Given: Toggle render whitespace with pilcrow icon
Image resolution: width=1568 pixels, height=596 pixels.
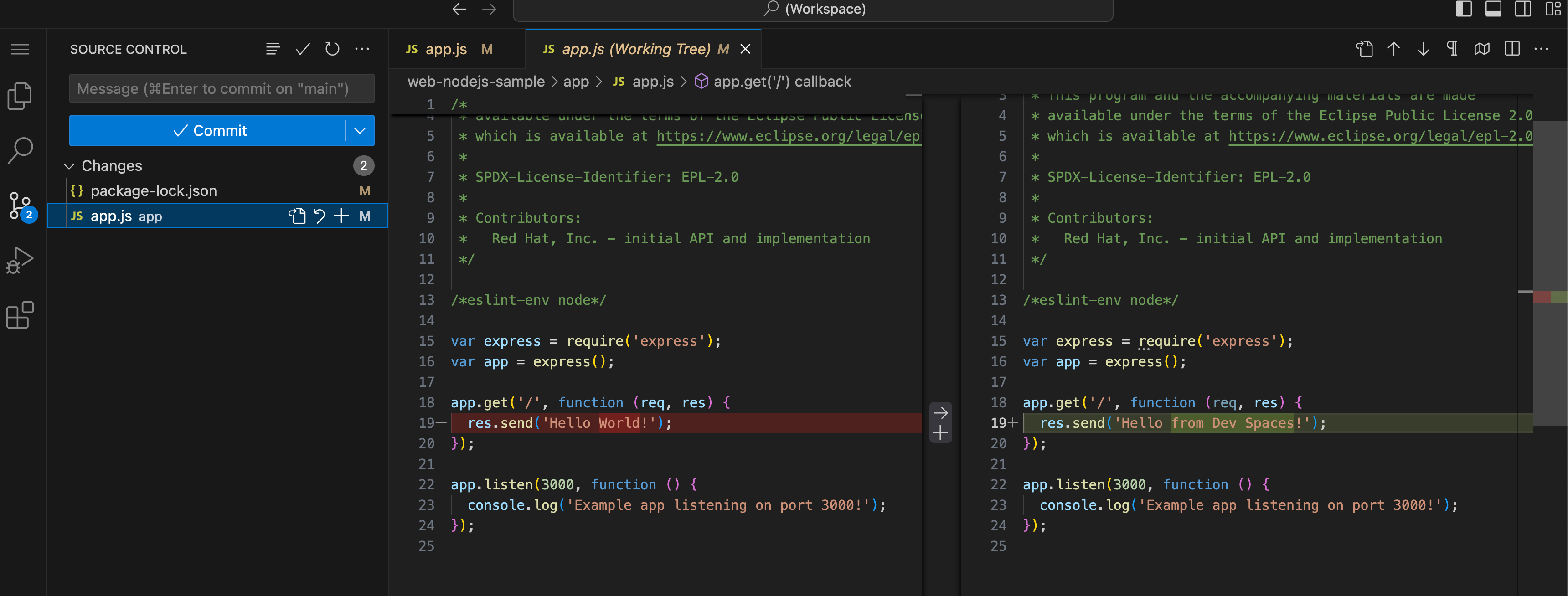Looking at the screenshot, I should pyautogui.click(x=1452, y=49).
